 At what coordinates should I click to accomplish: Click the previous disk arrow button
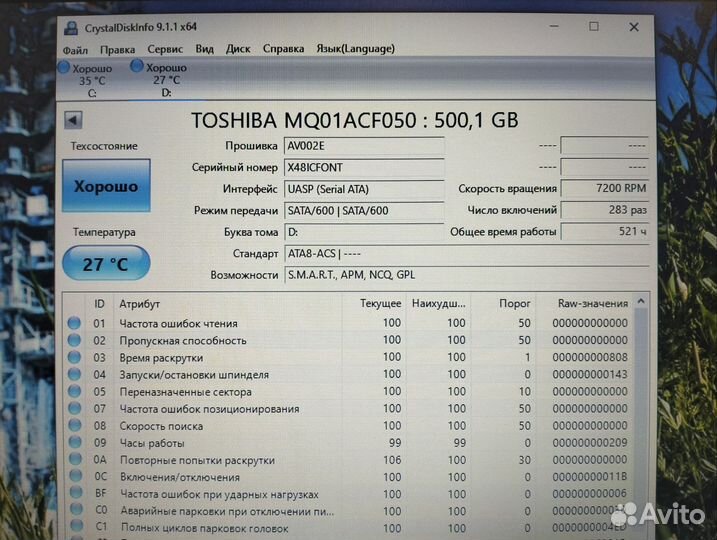tap(72, 120)
